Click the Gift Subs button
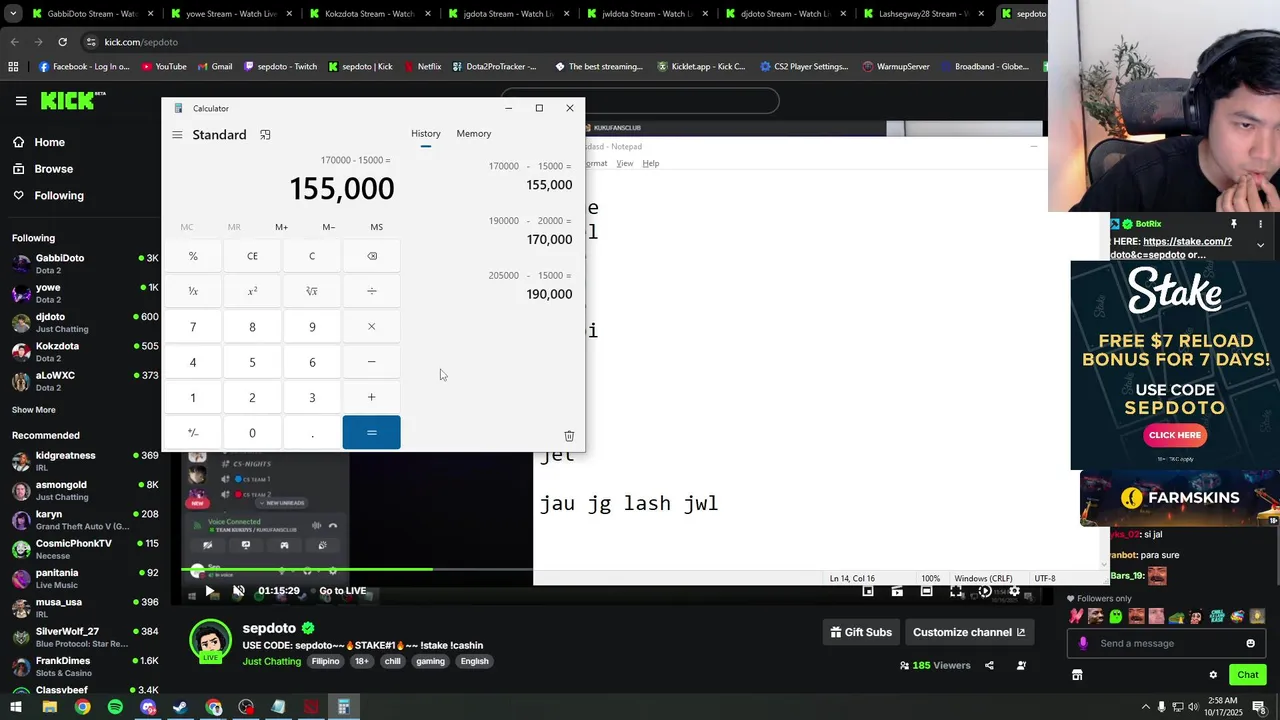 pyautogui.click(x=861, y=632)
